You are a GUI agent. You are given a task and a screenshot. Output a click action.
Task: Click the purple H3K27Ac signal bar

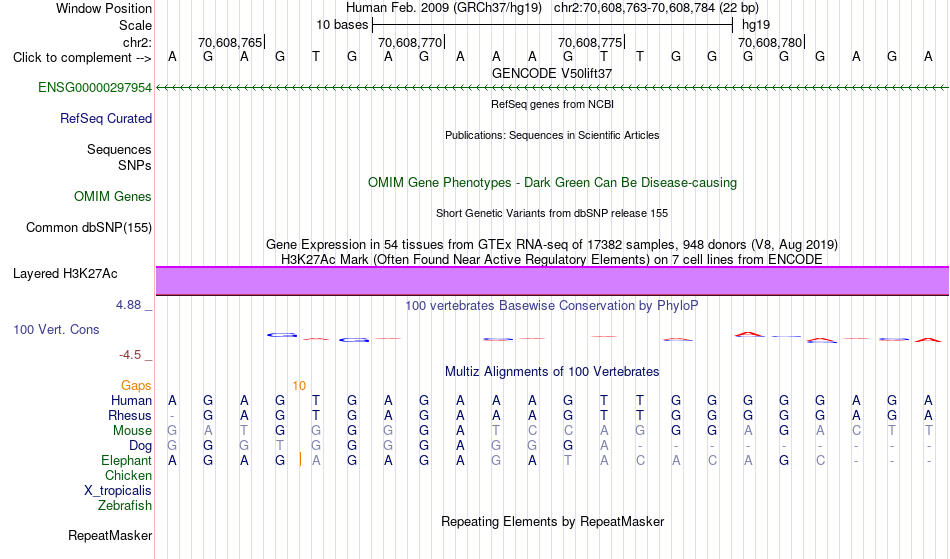click(x=552, y=281)
